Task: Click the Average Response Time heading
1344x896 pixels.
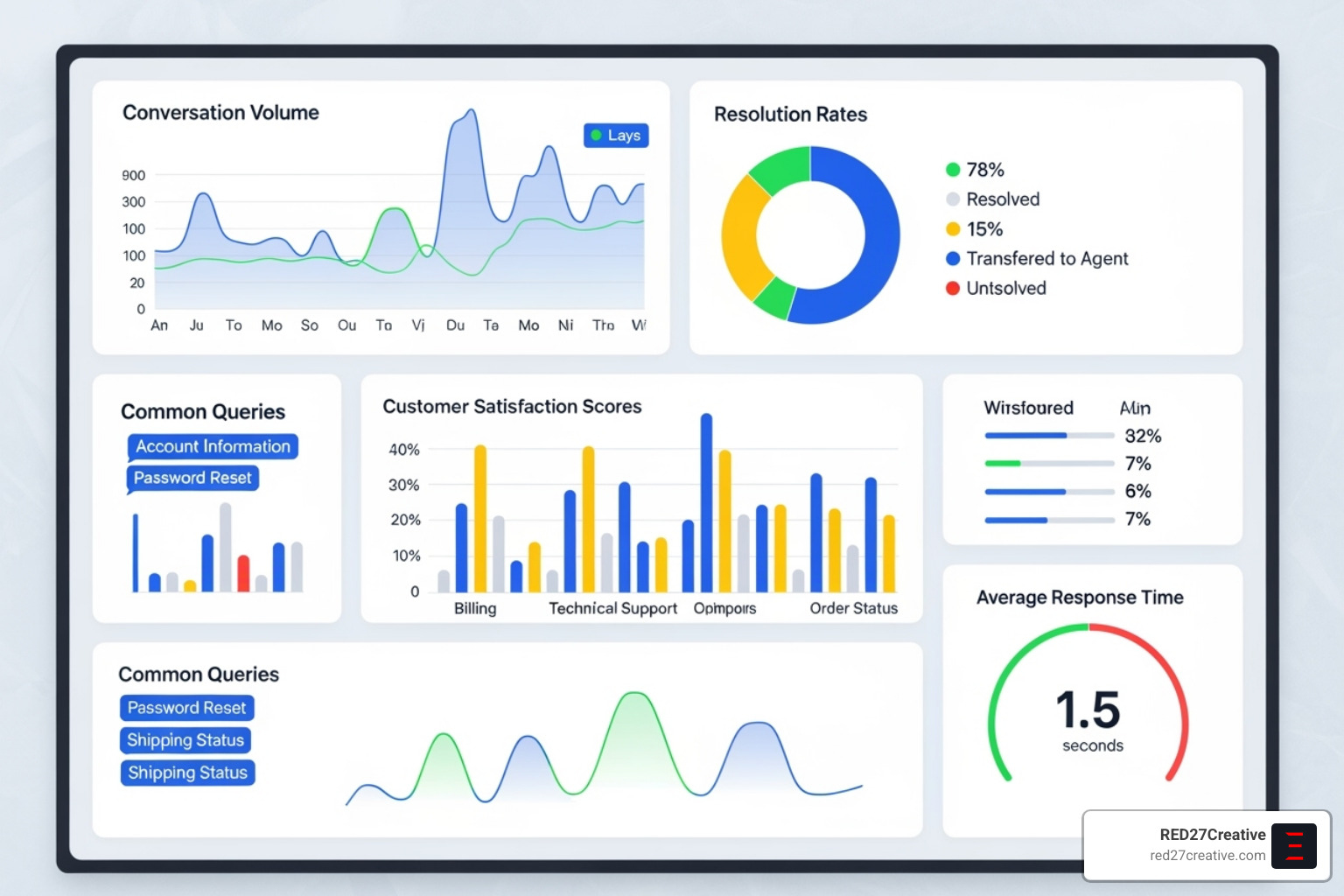Action: click(x=1080, y=598)
